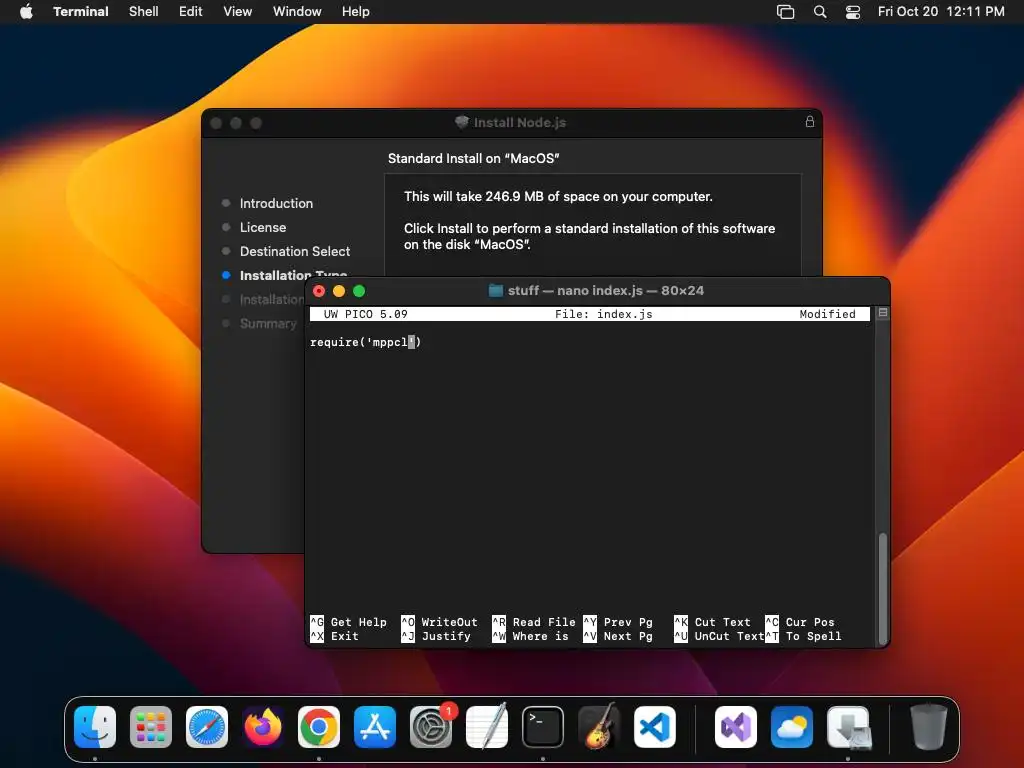Minimize the Terminal window
Image resolution: width=1024 pixels, height=768 pixels.
pos(339,291)
